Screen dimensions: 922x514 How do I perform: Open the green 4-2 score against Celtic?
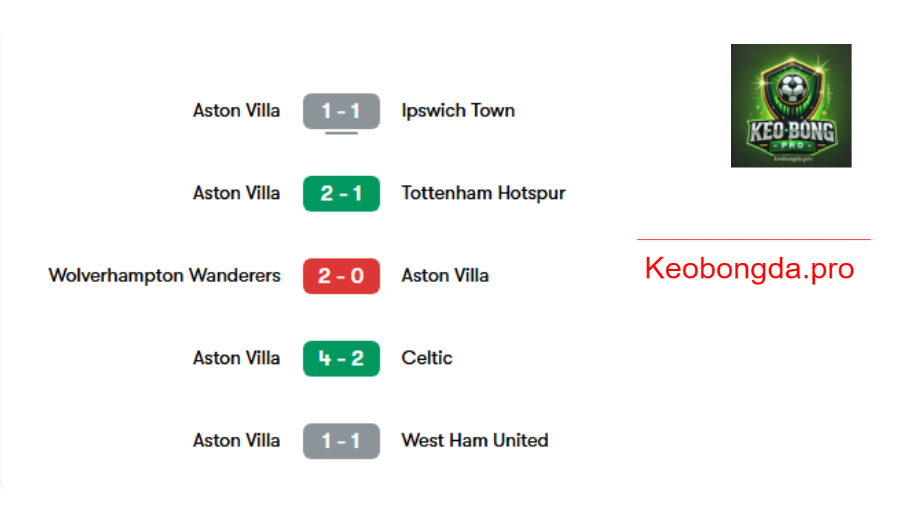pyautogui.click(x=341, y=358)
